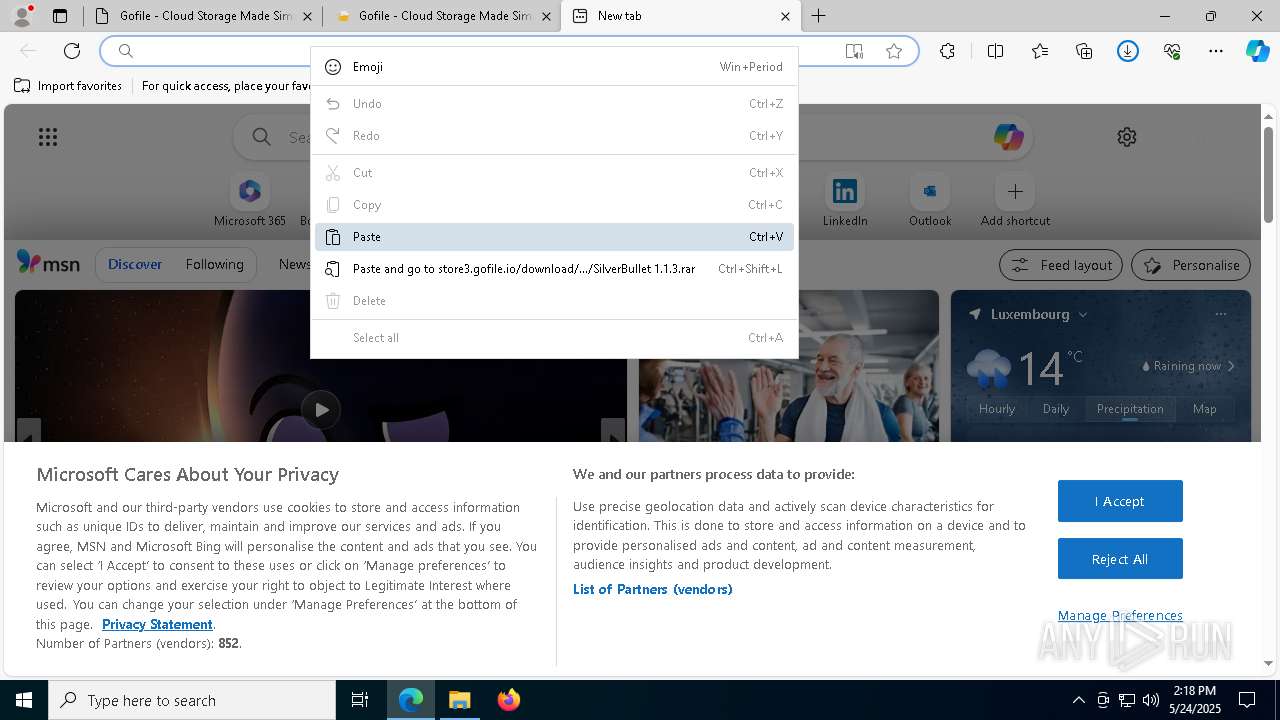Open the LinkedIn shortcut
Screen dimensions: 1280x720
tap(845, 201)
